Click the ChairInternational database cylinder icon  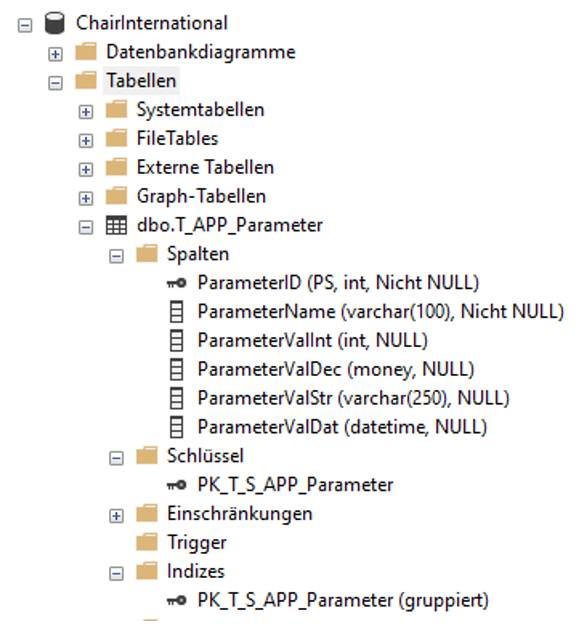click(54, 23)
